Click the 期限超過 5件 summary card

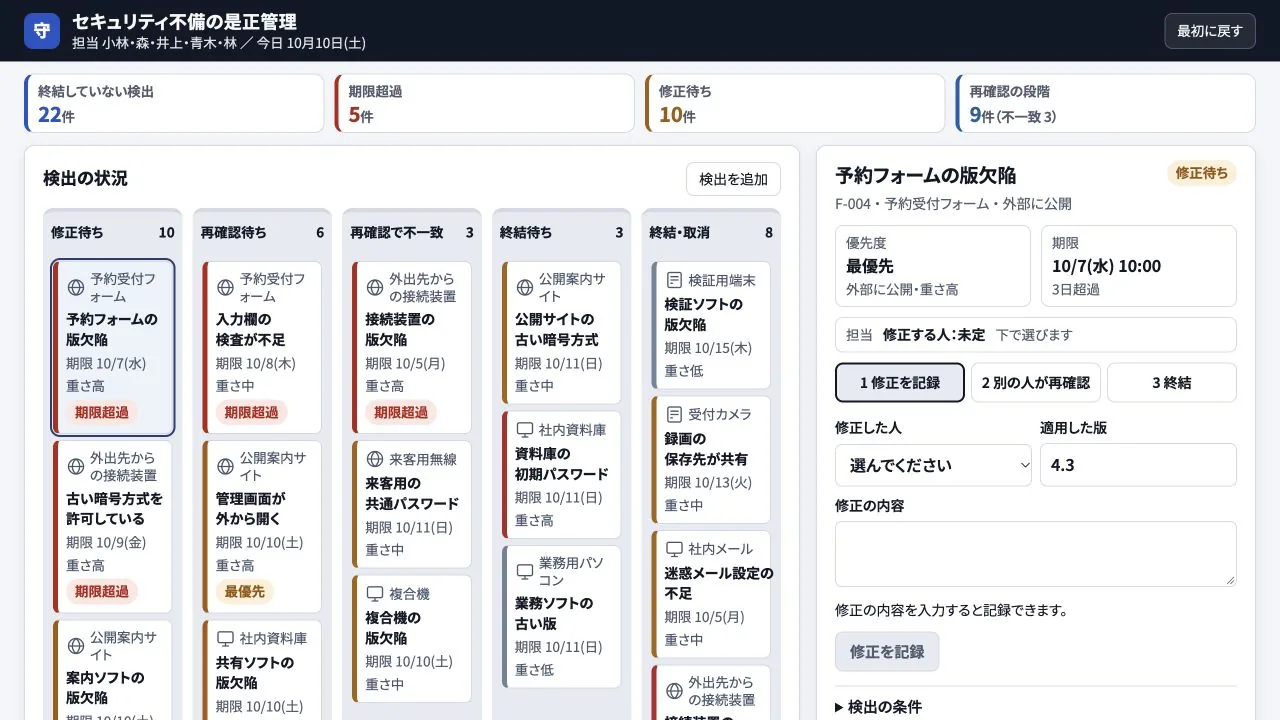(x=484, y=103)
